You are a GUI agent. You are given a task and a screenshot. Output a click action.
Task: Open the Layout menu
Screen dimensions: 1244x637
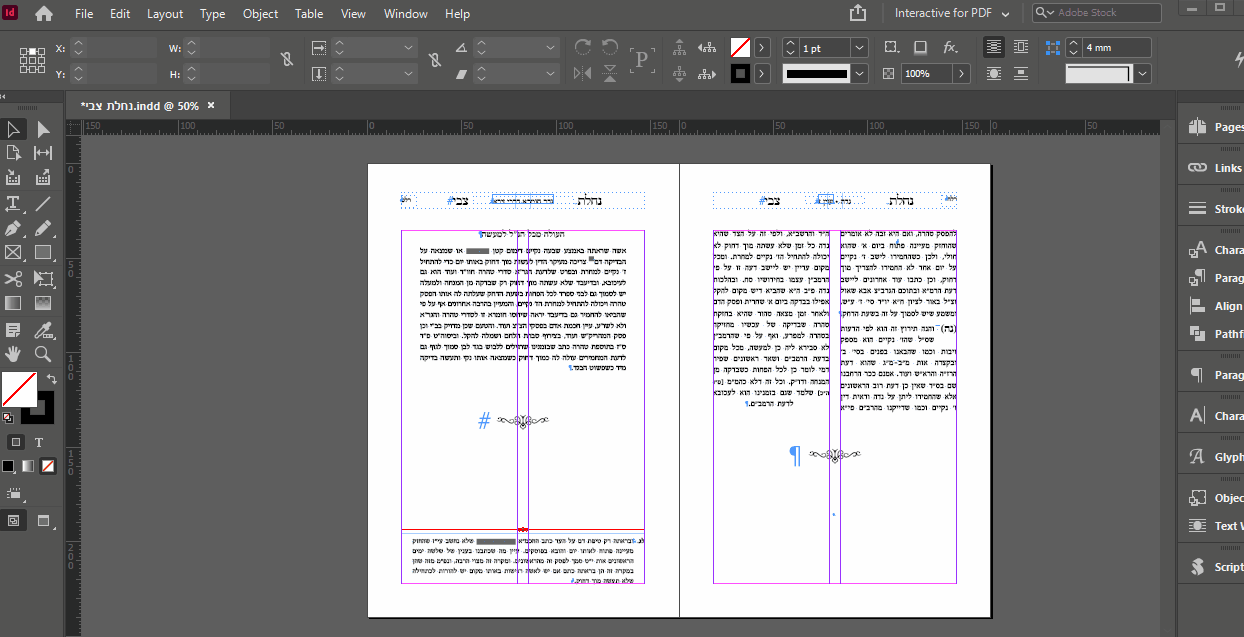click(x=165, y=14)
